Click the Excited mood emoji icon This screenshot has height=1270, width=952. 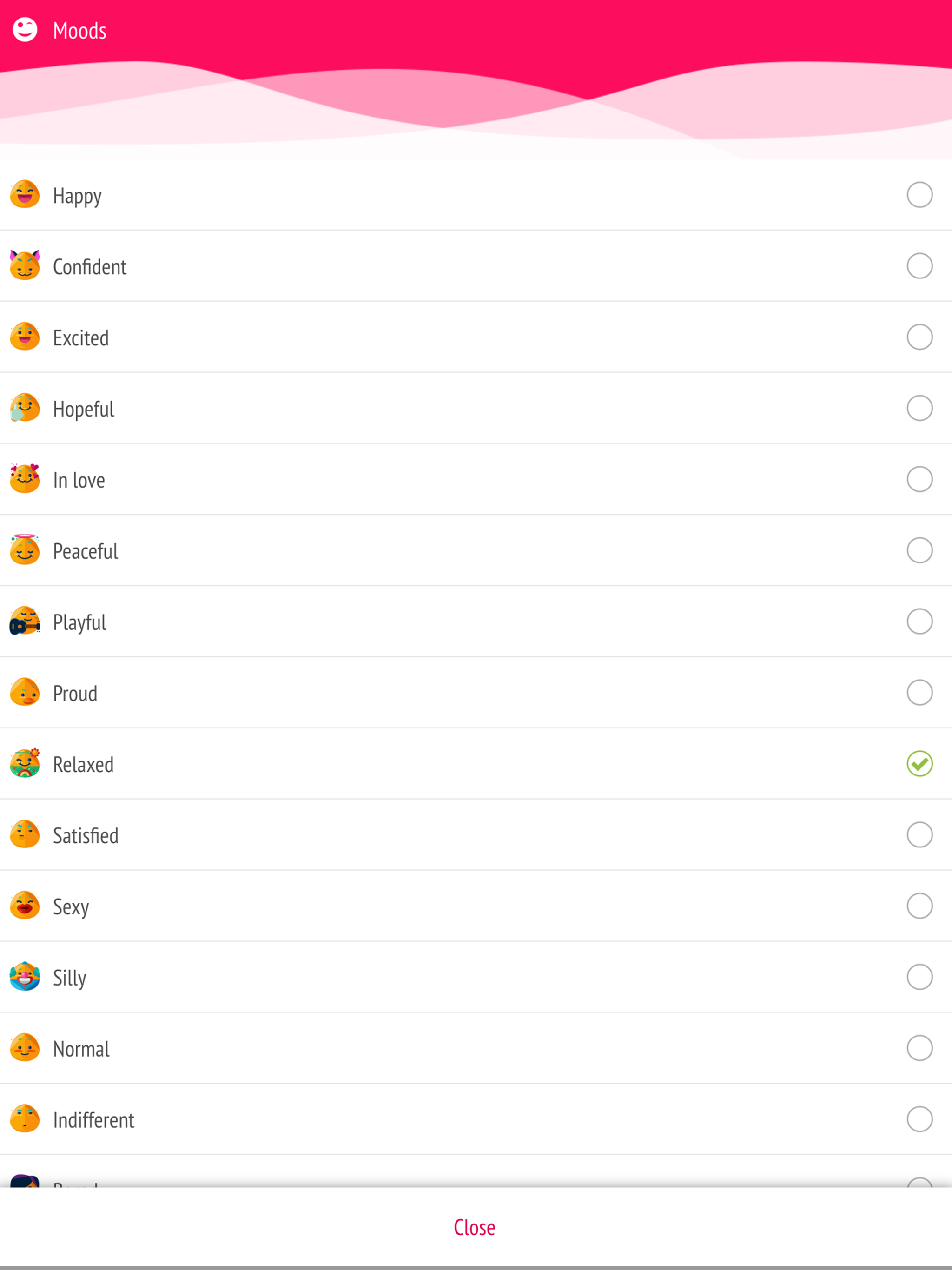(x=25, y=337)
